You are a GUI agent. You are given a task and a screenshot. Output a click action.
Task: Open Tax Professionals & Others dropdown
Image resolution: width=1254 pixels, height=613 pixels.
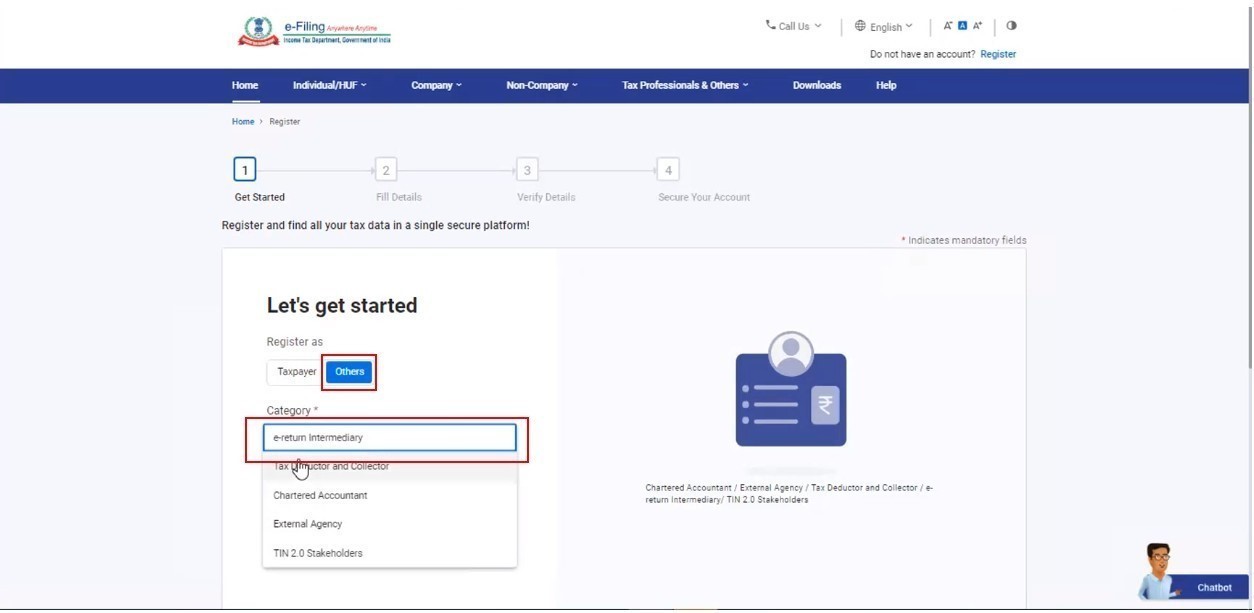tap(684, 86)
